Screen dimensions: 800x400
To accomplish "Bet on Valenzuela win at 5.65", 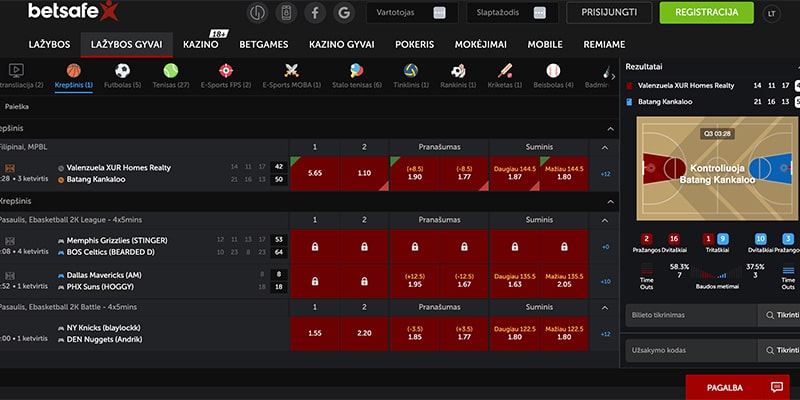I will [315, 173].
